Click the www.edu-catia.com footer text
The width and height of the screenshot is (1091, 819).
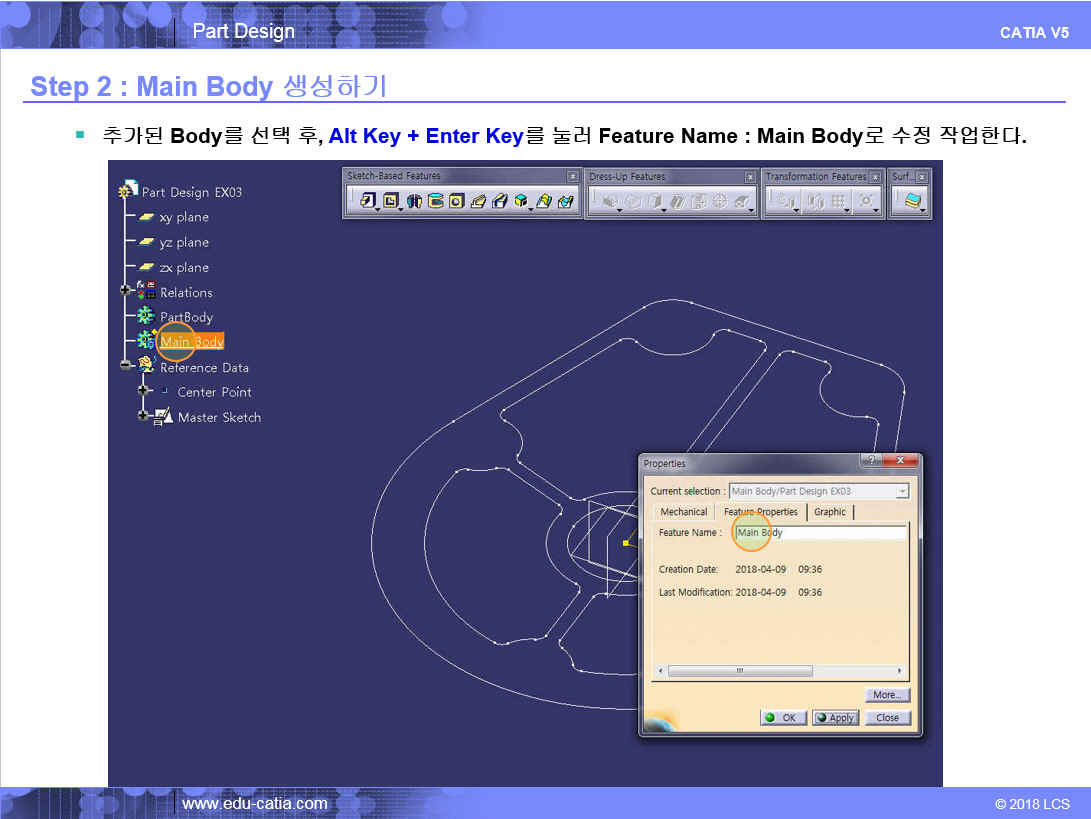coord(255,804)
